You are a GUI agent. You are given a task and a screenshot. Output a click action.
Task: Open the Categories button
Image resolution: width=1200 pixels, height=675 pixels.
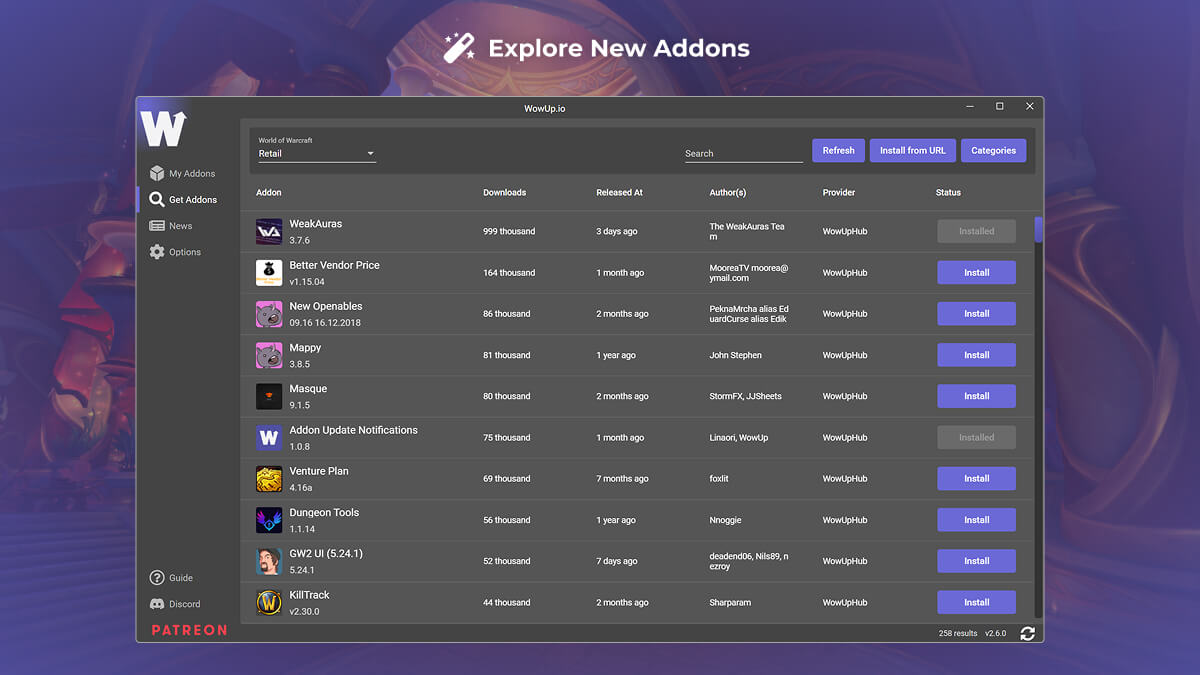pos(994,151)
